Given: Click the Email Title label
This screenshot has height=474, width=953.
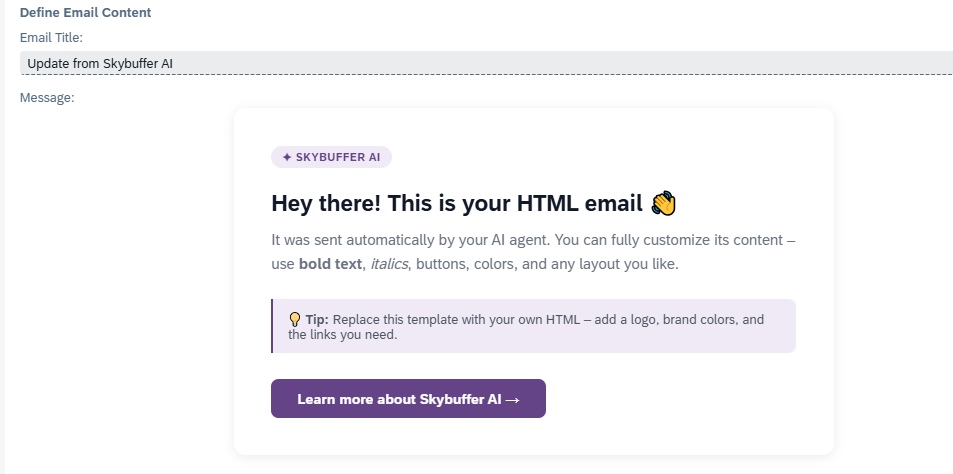Looking at the screenshot, I should click(x=51, y=38).
